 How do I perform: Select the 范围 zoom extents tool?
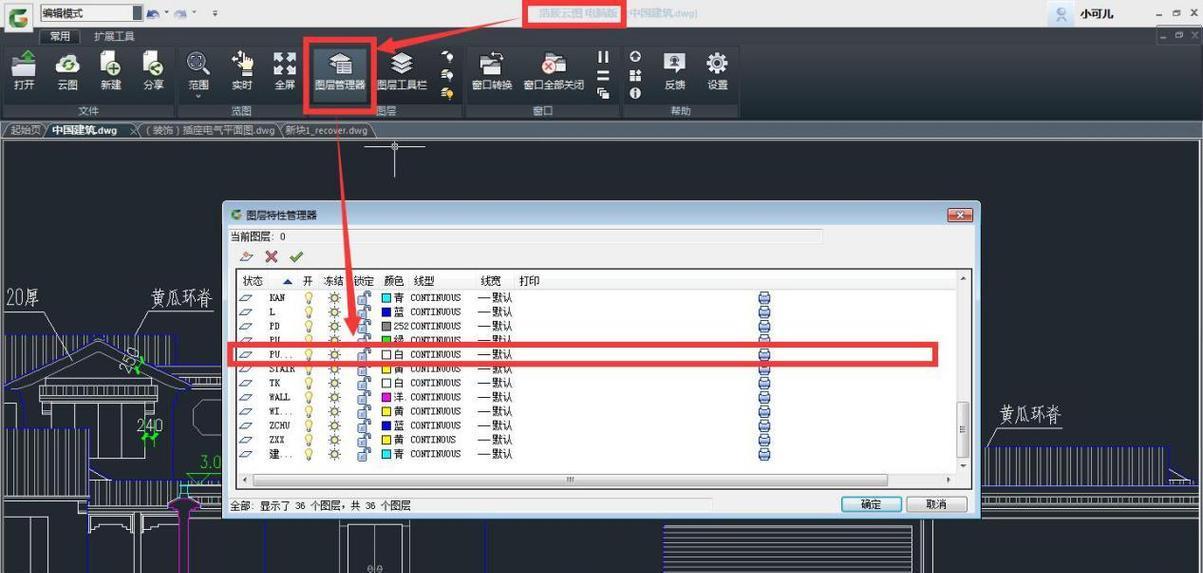pyautogui.click(x=198, y=71)
